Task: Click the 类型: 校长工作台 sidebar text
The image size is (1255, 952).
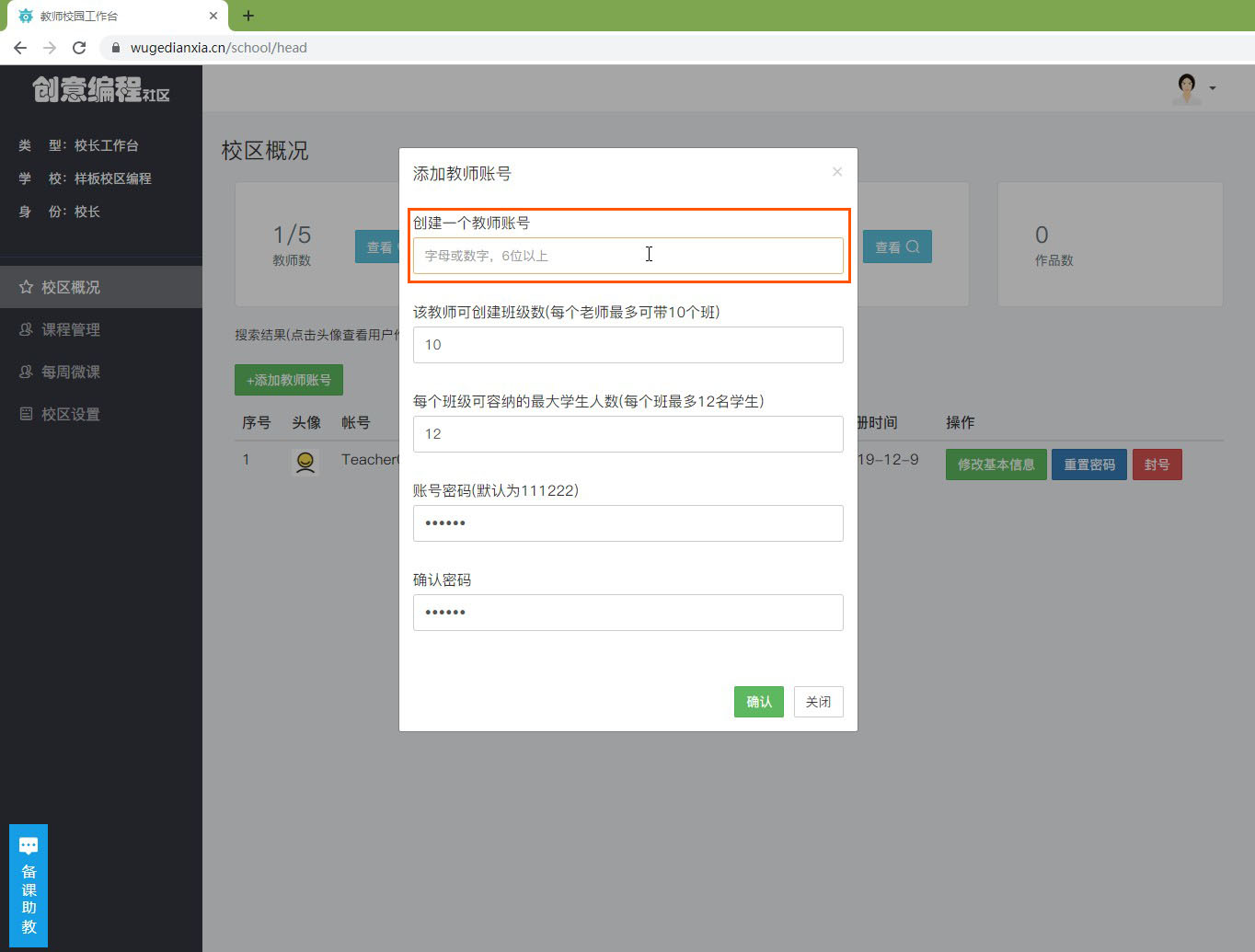Action: pyautogui.click(x=79, y=145)
